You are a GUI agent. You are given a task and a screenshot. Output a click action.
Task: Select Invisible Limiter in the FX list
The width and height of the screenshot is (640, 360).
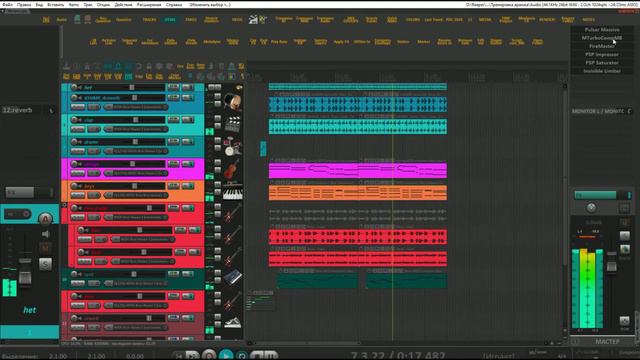coord(602,71)
